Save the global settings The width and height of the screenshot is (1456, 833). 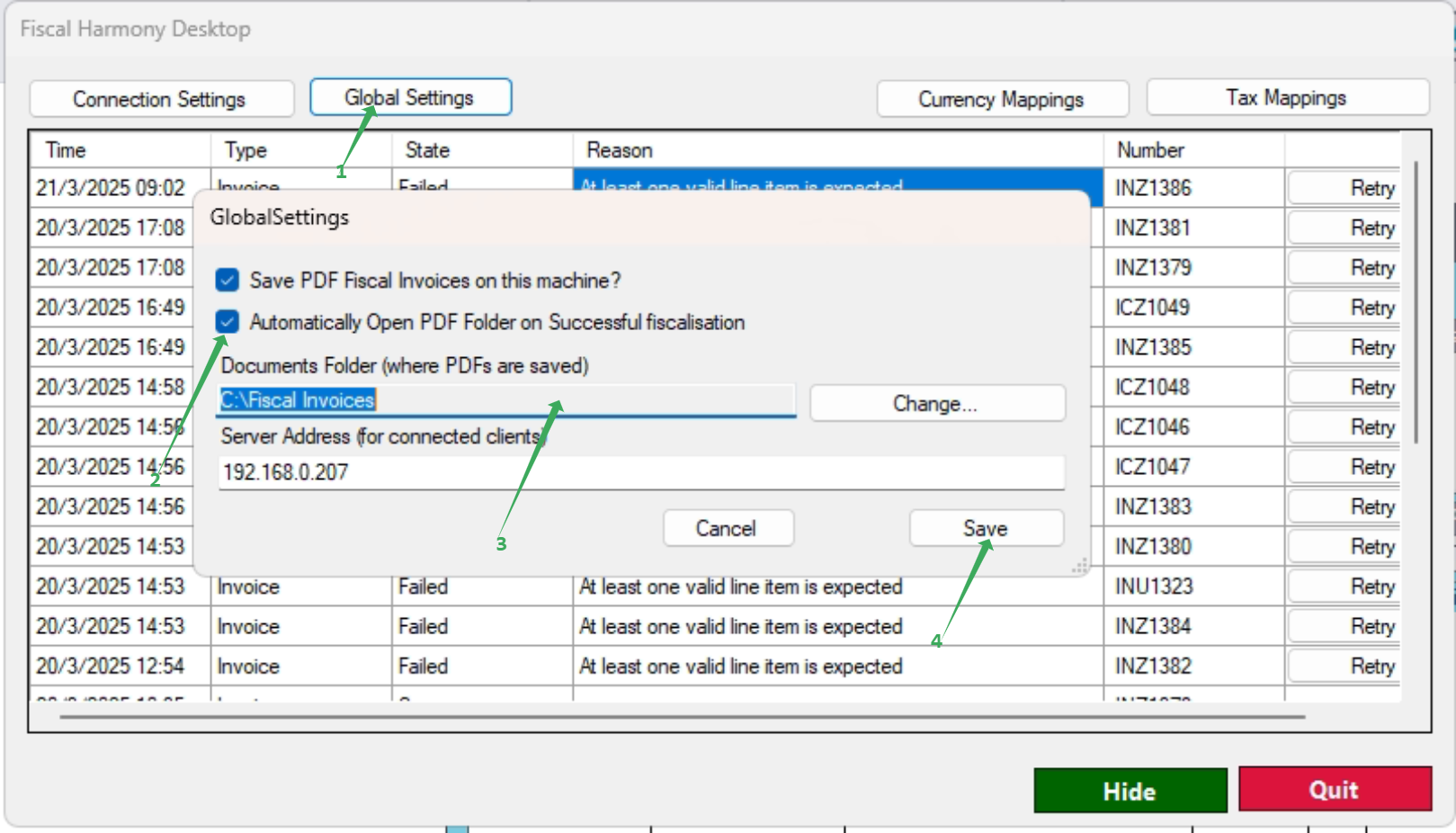(x=987, y=528)
